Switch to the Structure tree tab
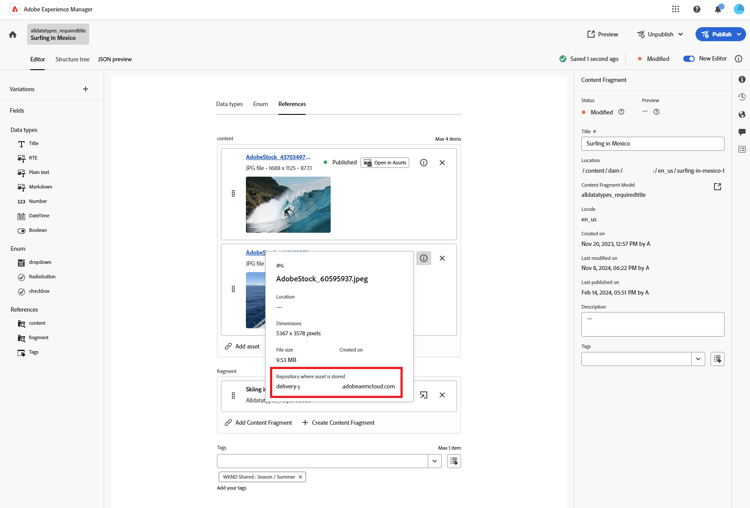This screenshot has height=508, width=750. (72, 59)
